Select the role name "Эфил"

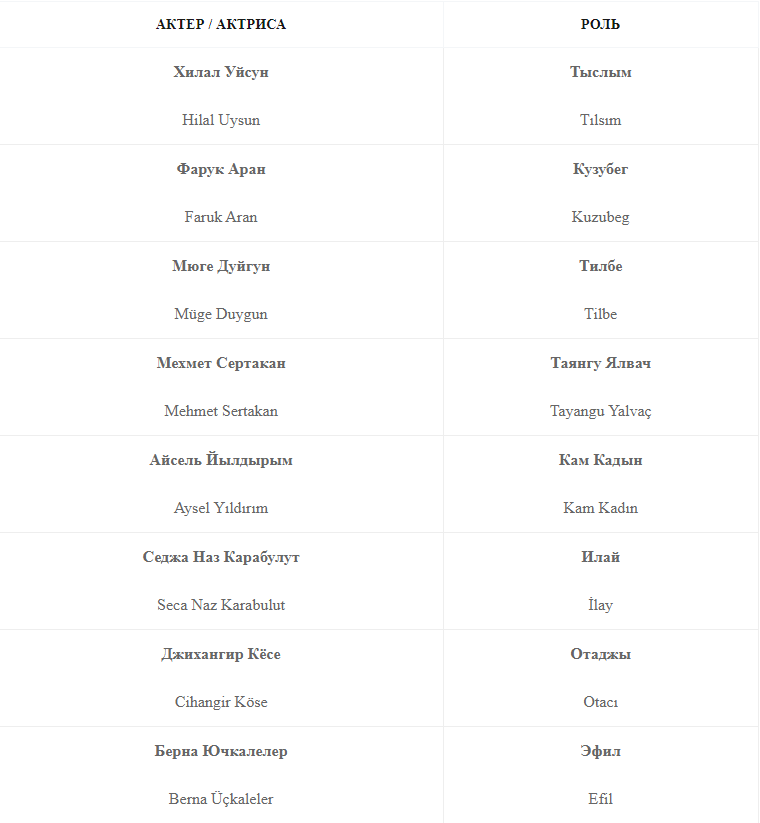[600, 751]
